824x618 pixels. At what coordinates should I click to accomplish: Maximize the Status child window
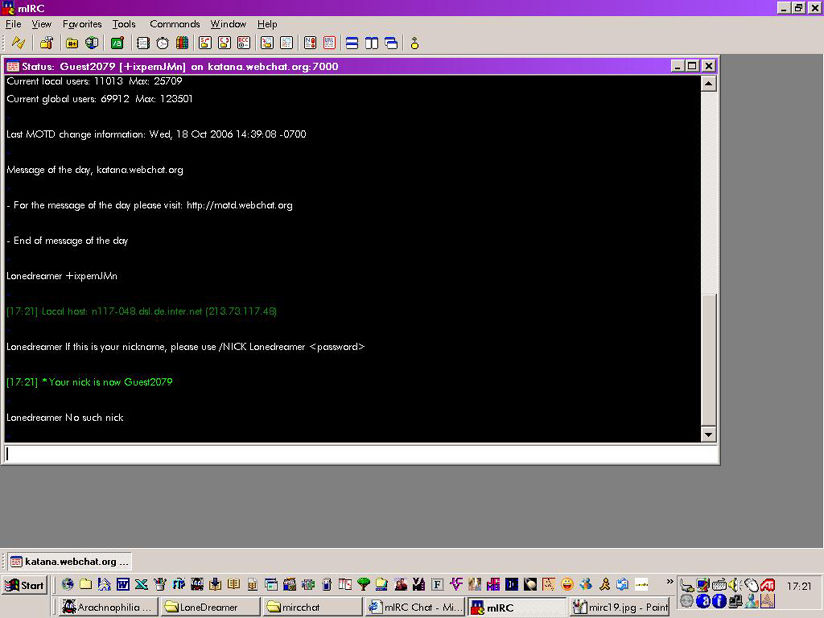pyautogui.click(x=692, y=66)
